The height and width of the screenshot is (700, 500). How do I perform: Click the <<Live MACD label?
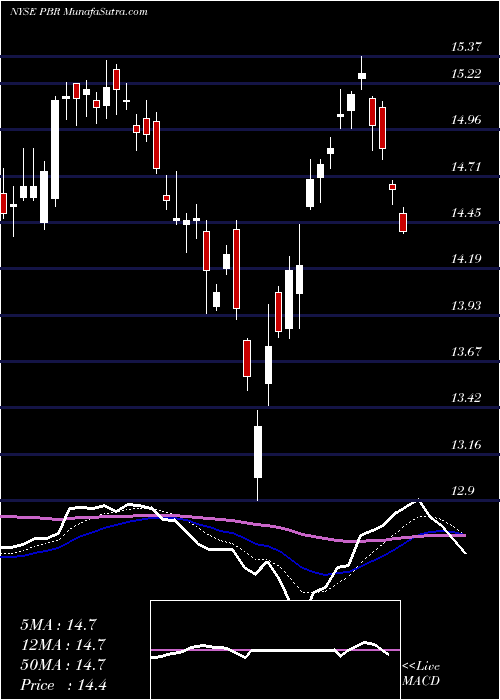(x=421, y=674)
